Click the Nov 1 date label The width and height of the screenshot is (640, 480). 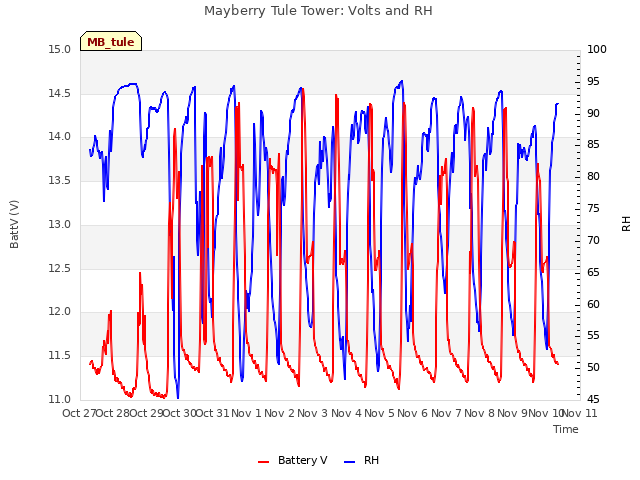point(246,413)
